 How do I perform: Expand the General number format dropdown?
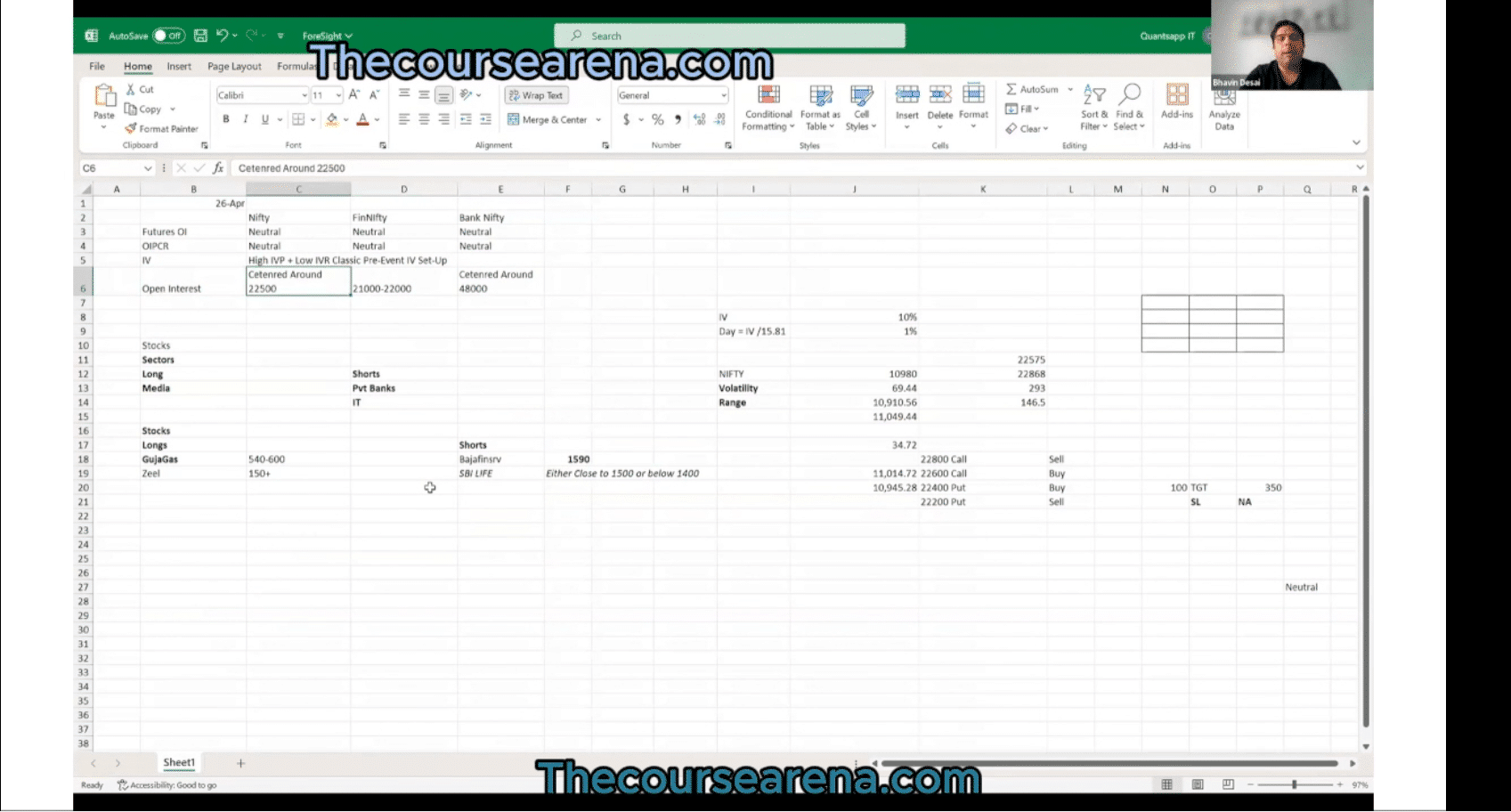723,95
